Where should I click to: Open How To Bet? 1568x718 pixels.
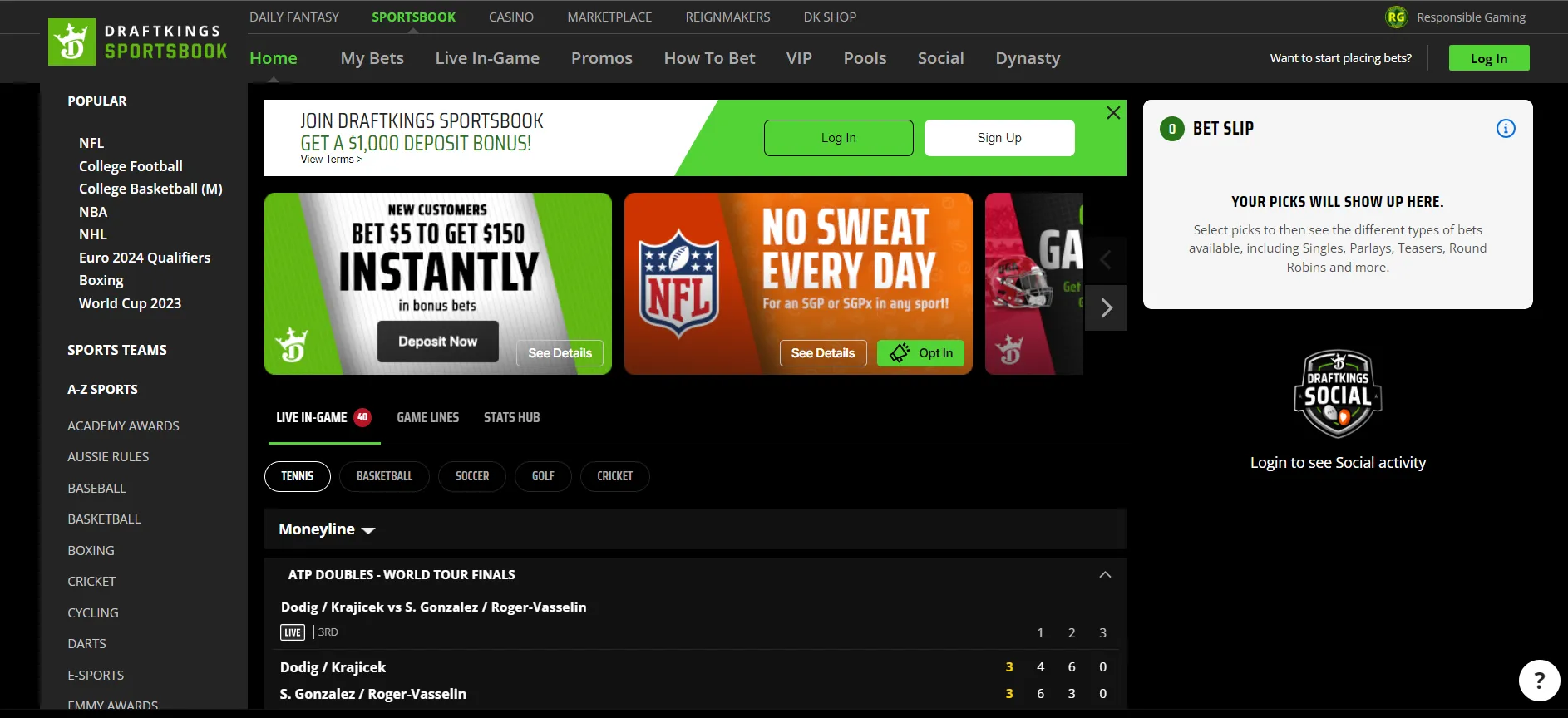click(x=709, y=58)
